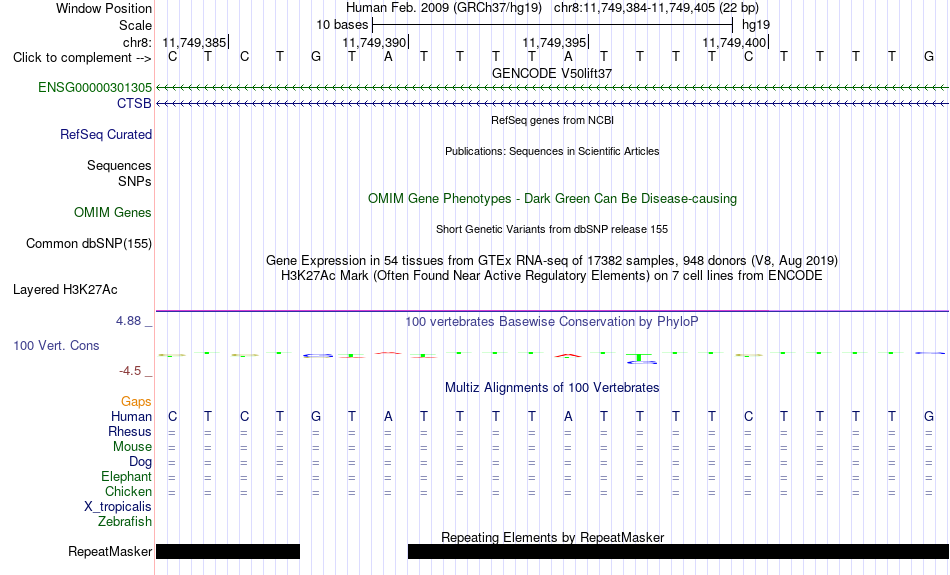The height and width of the screenshot is (575, 950).
Task: Click the OMIM Genes track label
Action: (x=113, y=213)
